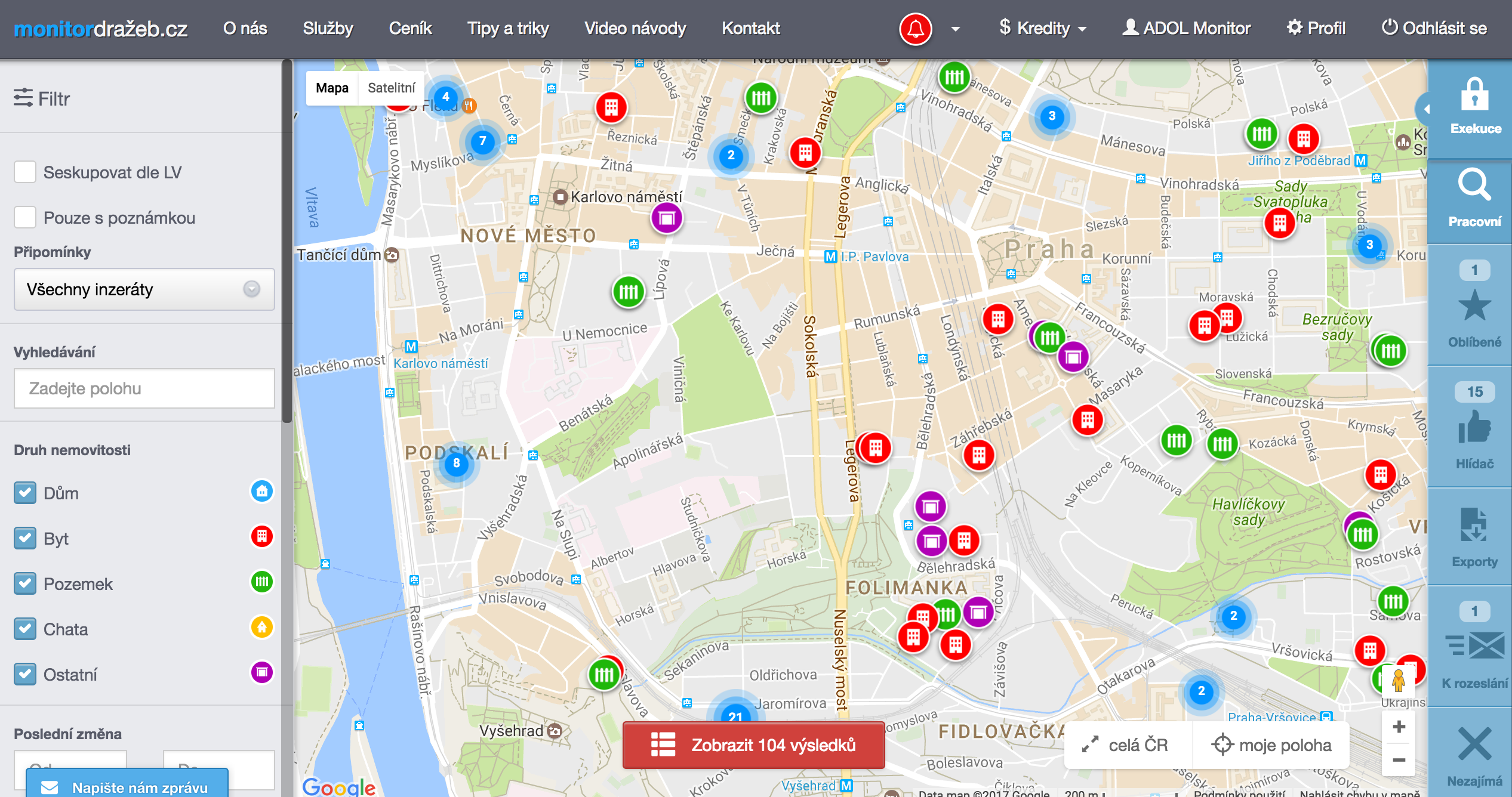1512x797 pixels.
Task: Open the O nás menu item
Action: [x=245, y=28]
